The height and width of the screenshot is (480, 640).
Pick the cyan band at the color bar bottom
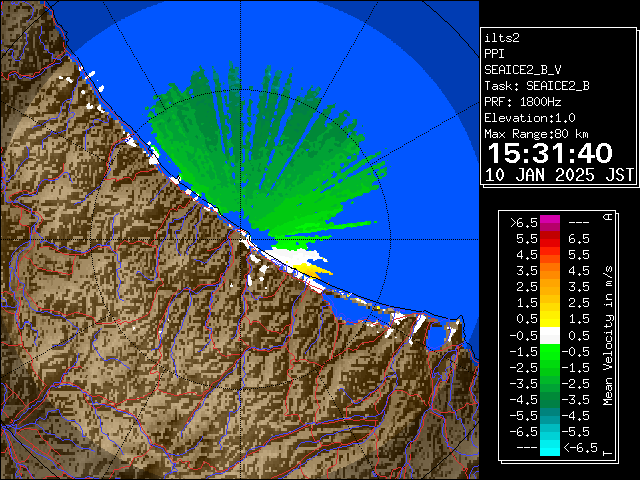coord(550,448)
